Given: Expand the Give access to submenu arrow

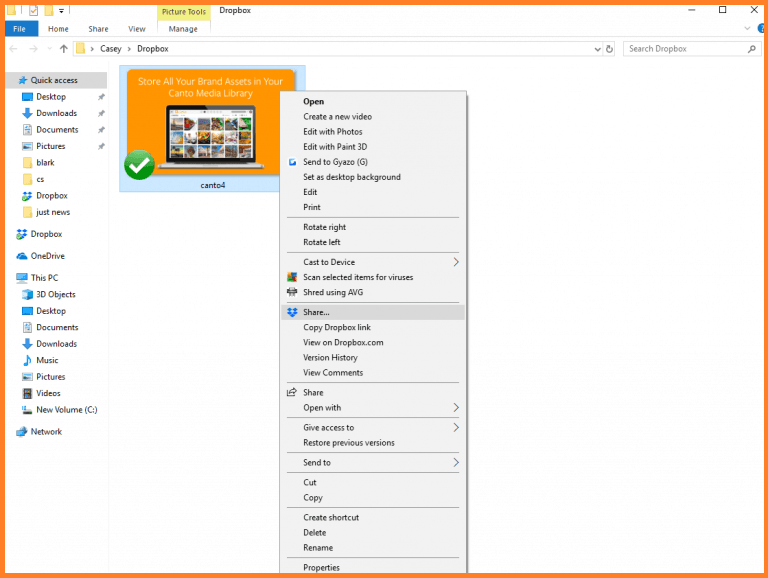Looking at the screenshot, I should (x=456, y=428).
